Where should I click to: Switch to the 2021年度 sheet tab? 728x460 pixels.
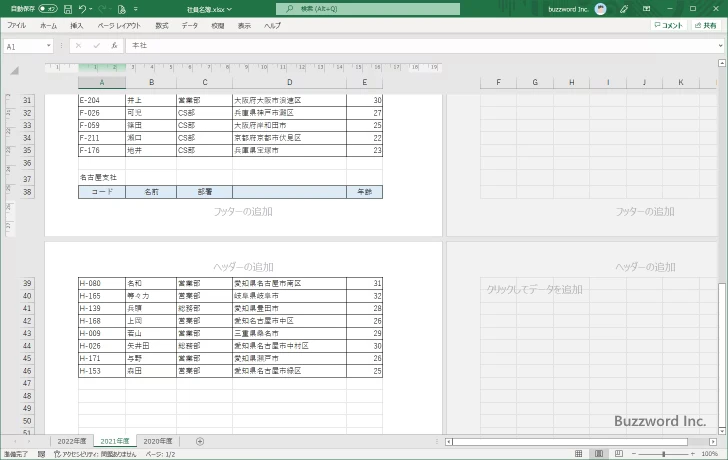tap(115, 441)
